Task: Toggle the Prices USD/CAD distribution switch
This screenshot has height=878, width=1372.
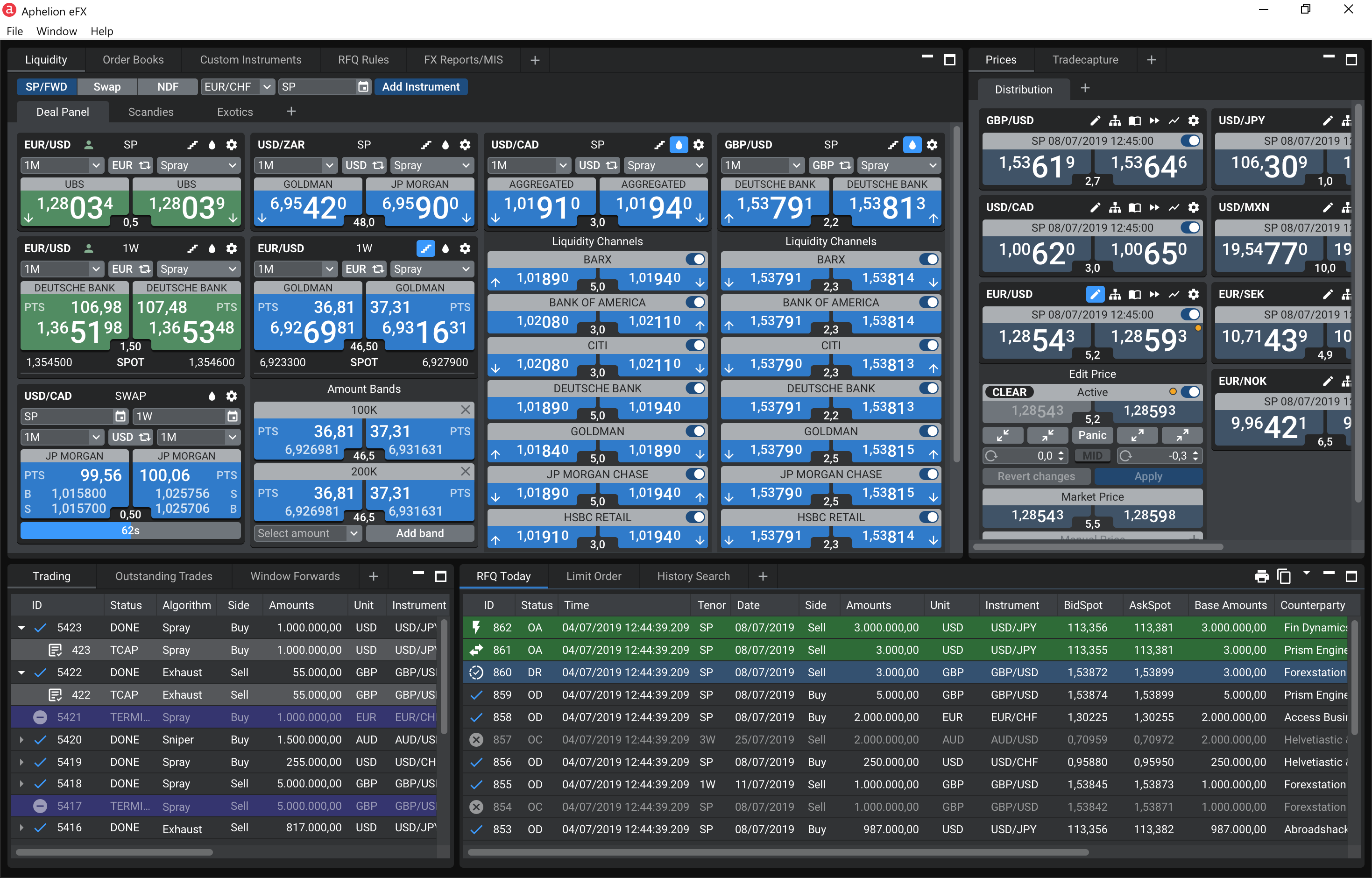Action: click(x=1190, y=227)
